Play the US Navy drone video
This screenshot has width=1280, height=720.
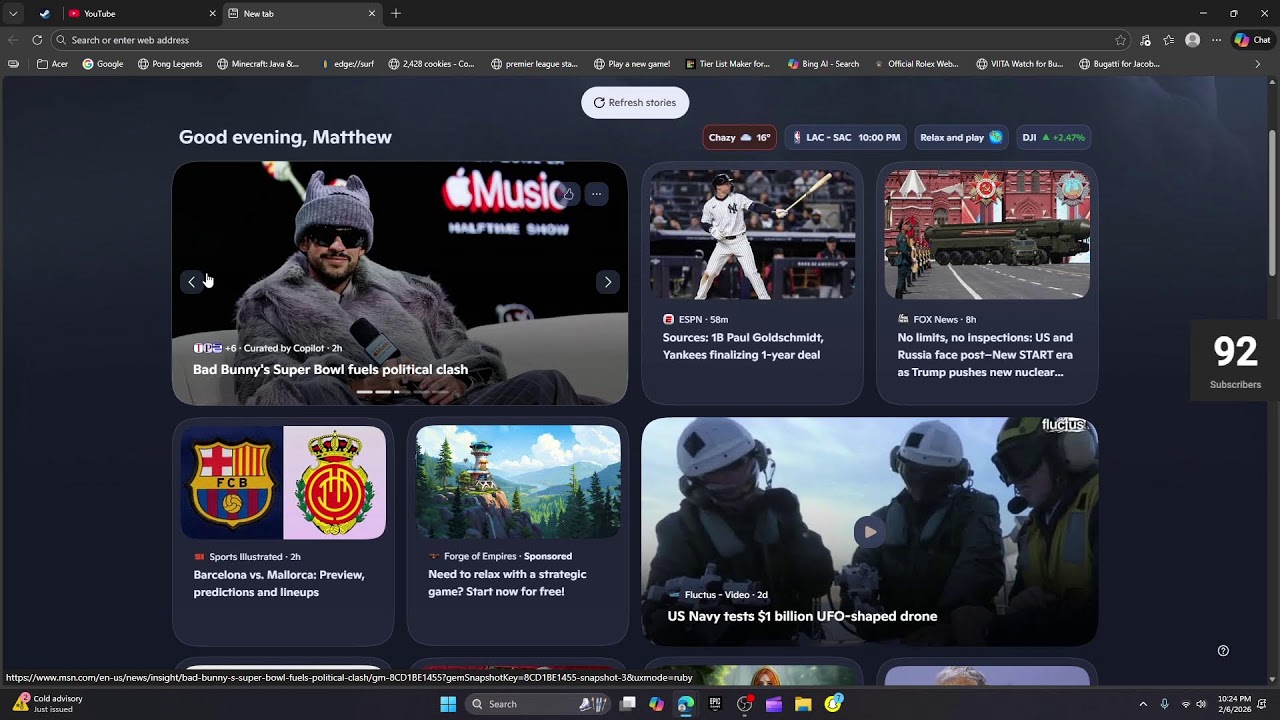(x=870, y=532)
